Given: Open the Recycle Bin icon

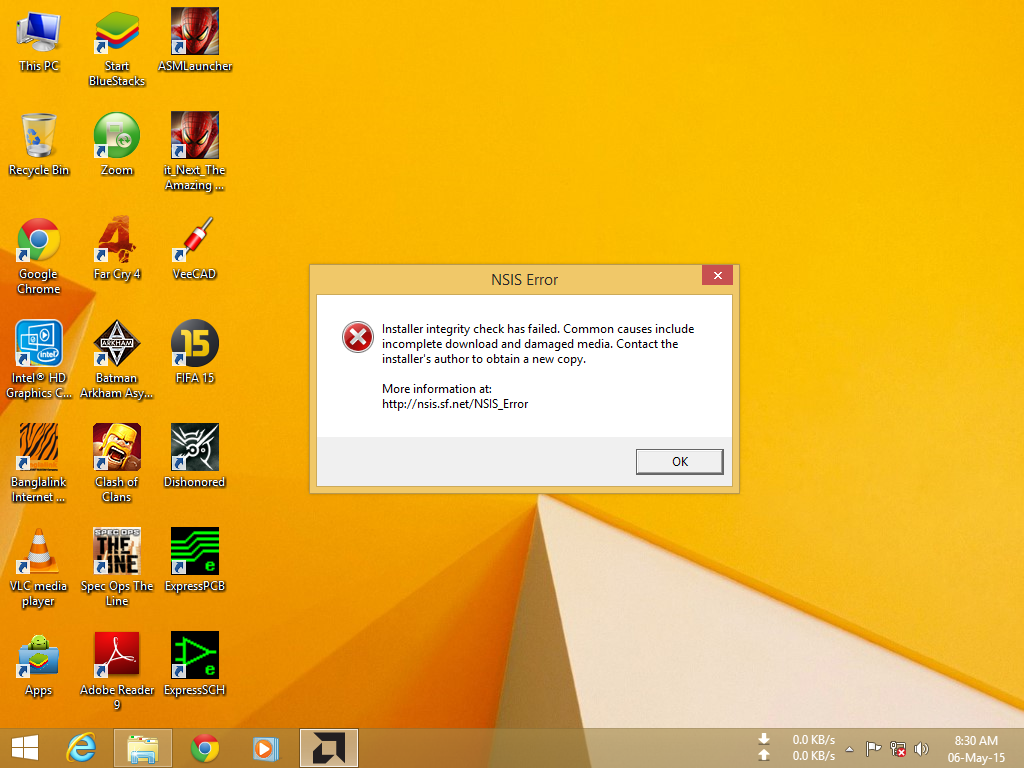Looking at the screenshot, I should coord(39,144).
